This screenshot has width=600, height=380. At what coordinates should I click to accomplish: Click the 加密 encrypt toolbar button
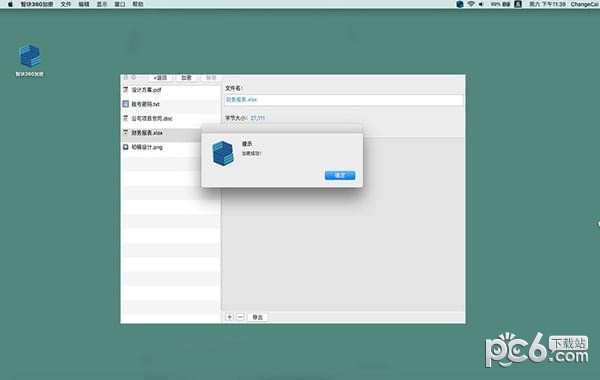tap(186, 78)
